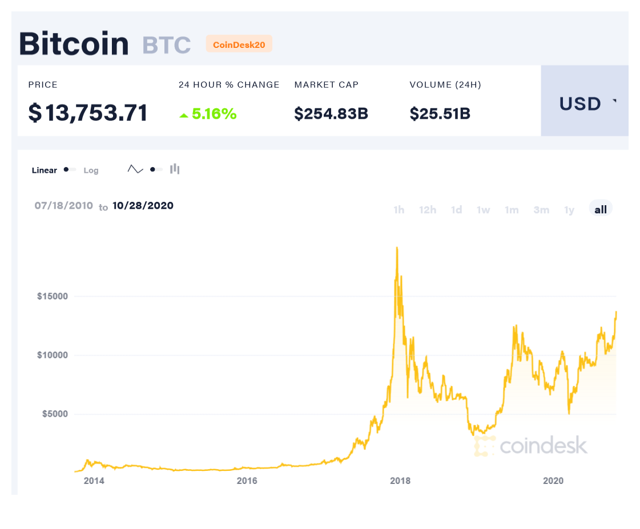Switch chart scale to Log
Viewport: 640px width, 529px height.
point(91,170)
